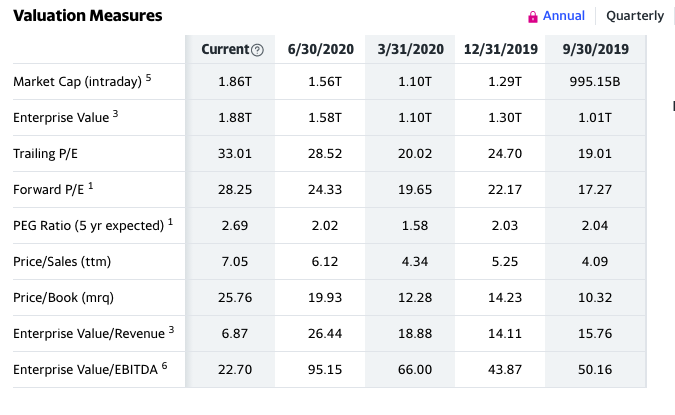Screen dimensions: 675x415
Task: Click the help icon next to Current
Action: coord(257,50)
